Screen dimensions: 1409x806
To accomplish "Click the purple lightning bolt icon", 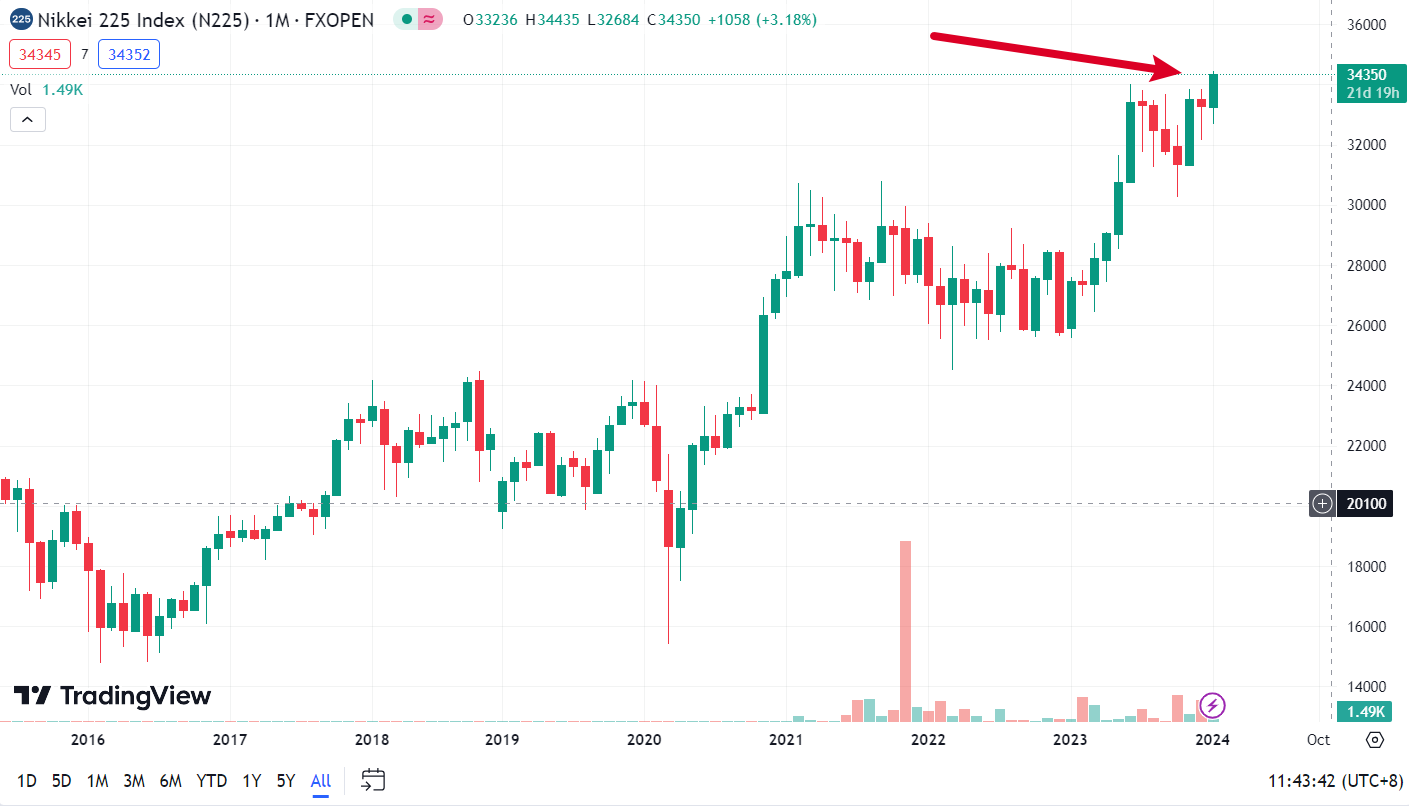I will click(x=1212, y=706).
